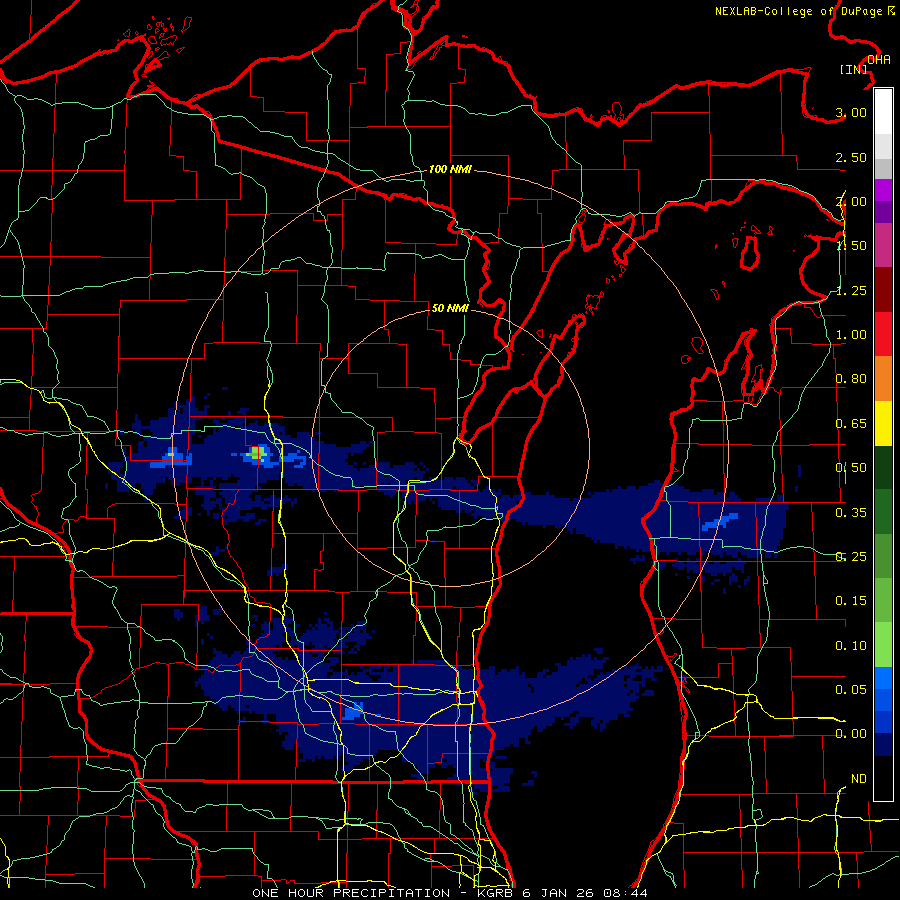Click the 0.35 legend value
The height and width of the screenshot is (900, 900).
click(x=851, y=513)
